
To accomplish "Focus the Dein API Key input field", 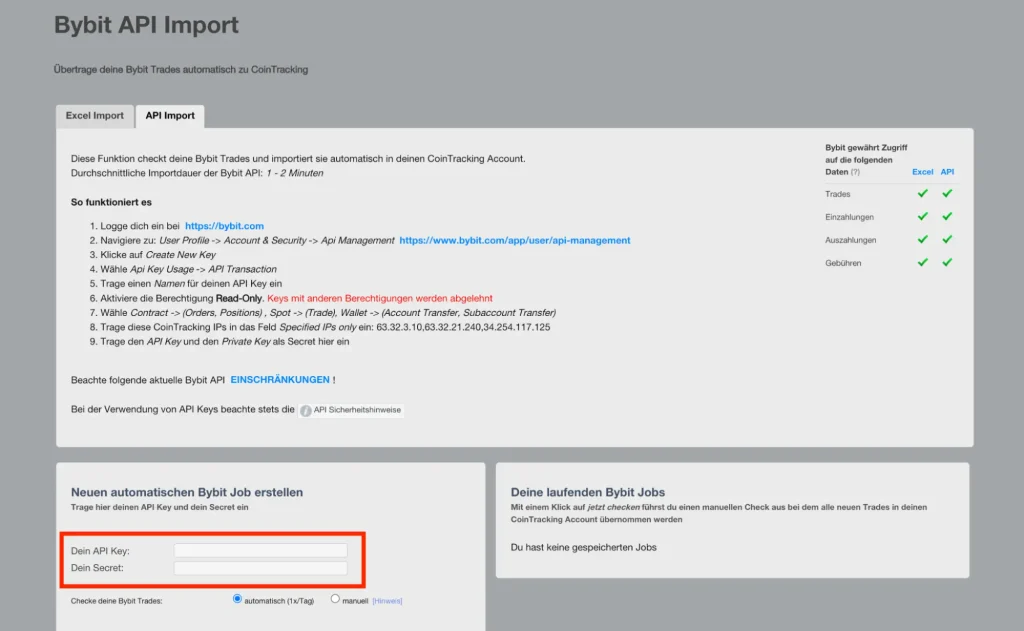I will tap(260, 550).
